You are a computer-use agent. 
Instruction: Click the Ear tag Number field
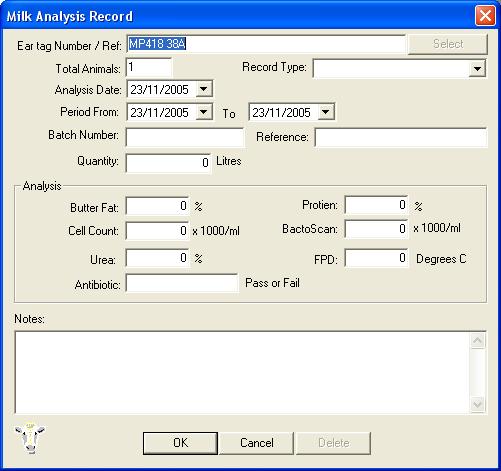tap(266, 44)
